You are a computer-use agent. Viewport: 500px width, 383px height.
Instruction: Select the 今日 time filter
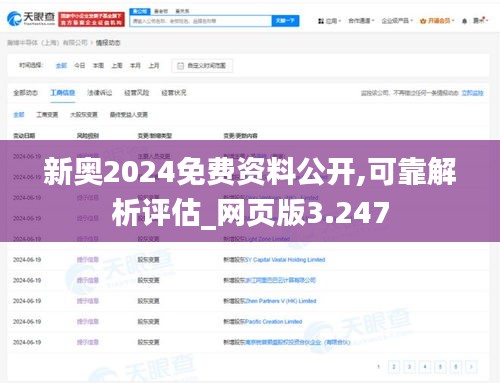pyautogui.click(x=79, y=66)
